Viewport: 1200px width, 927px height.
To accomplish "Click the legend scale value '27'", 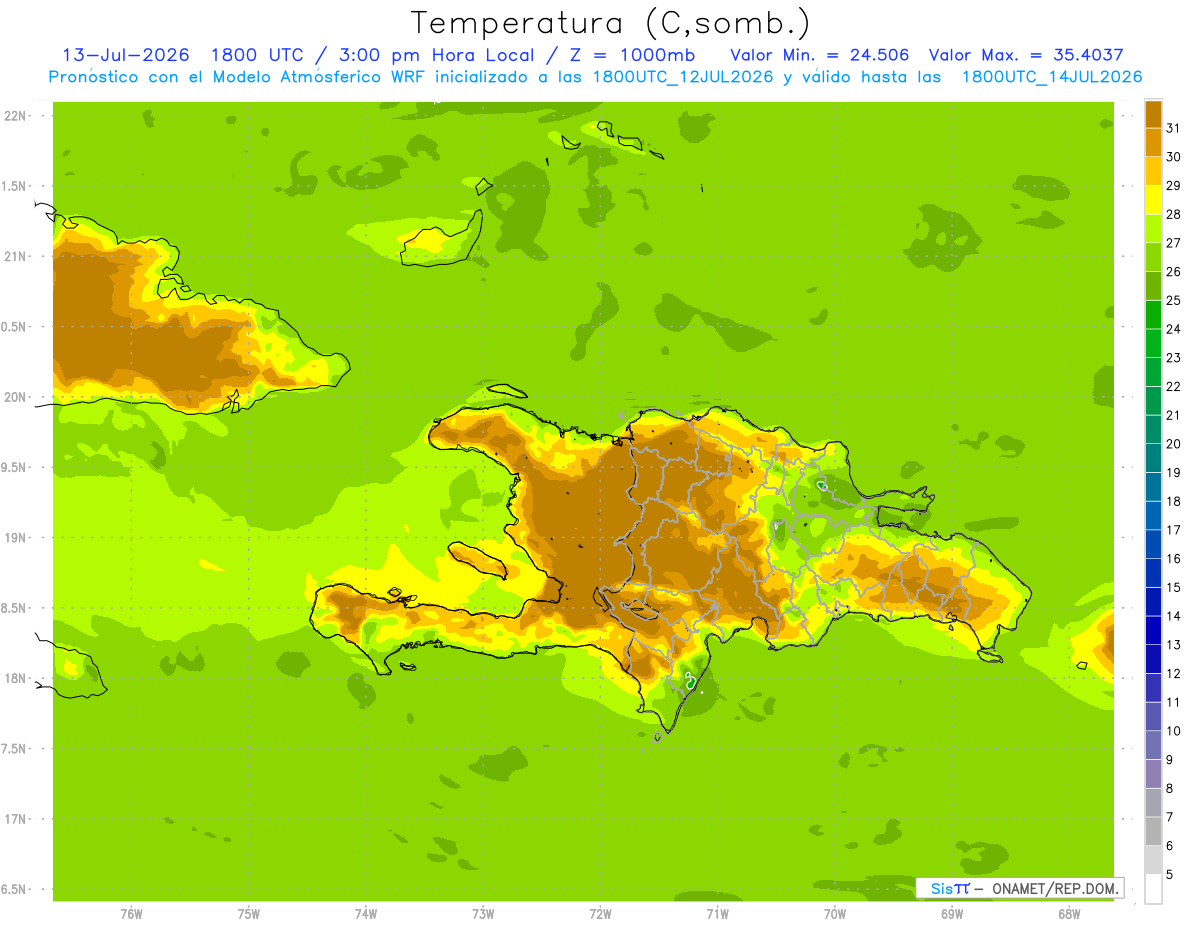I will tap(1173, 243).
